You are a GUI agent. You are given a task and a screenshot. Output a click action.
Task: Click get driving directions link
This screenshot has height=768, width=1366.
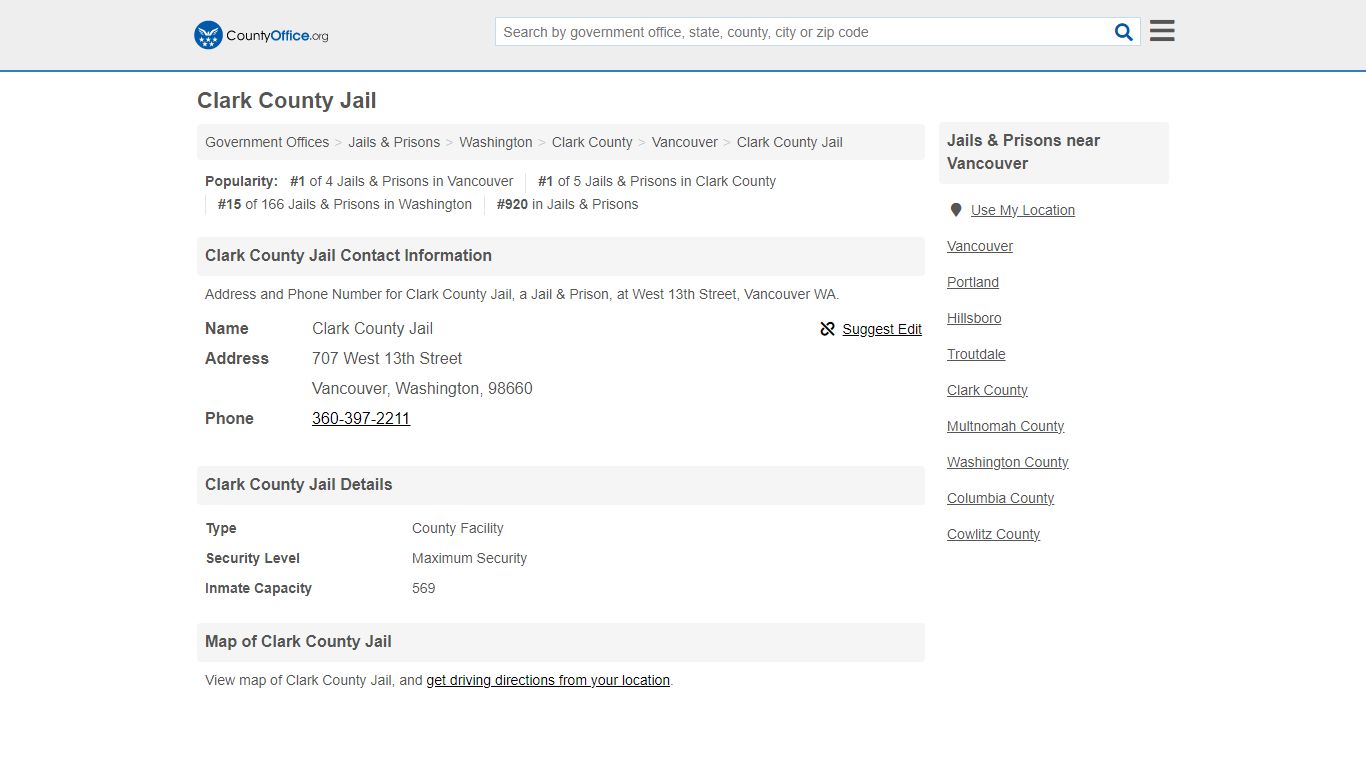click(x=548, y=680)
